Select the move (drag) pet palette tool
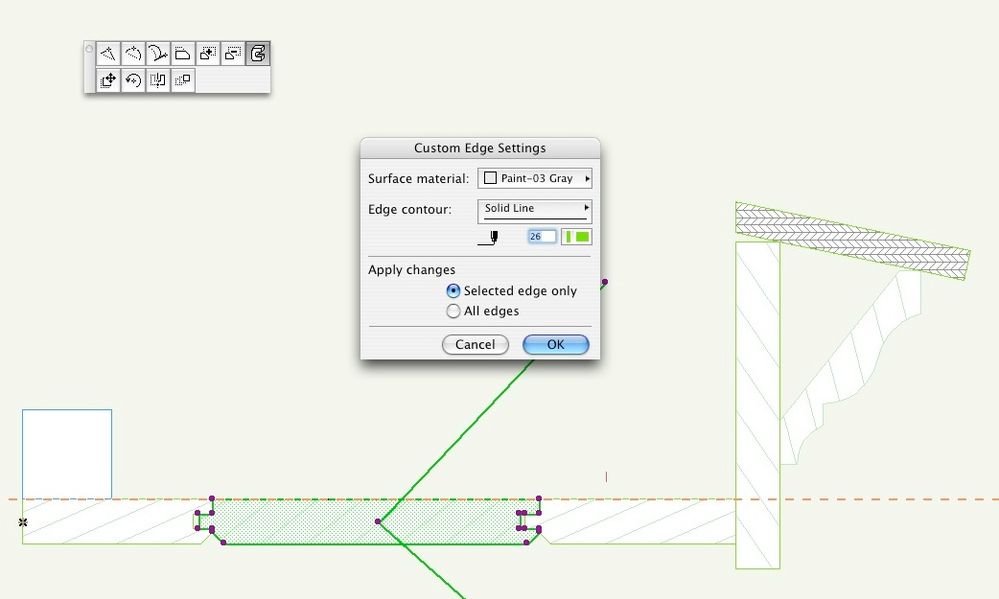The width and height of the screenshot is (999, 599). pos(108,80)
